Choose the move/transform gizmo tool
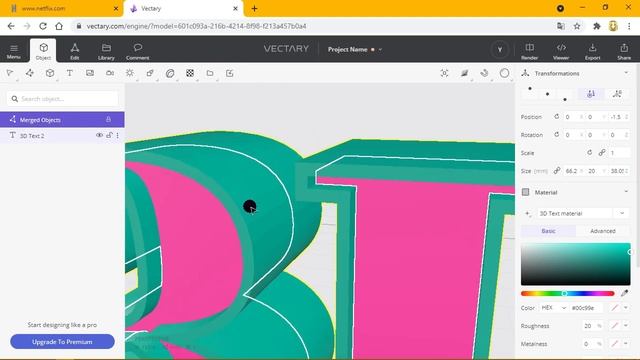 (30, 73)
